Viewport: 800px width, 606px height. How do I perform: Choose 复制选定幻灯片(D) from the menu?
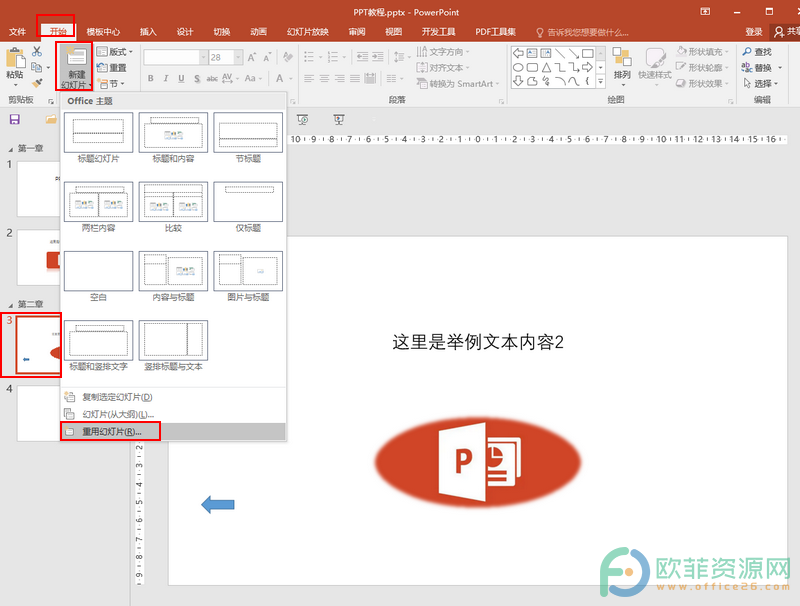173,397
